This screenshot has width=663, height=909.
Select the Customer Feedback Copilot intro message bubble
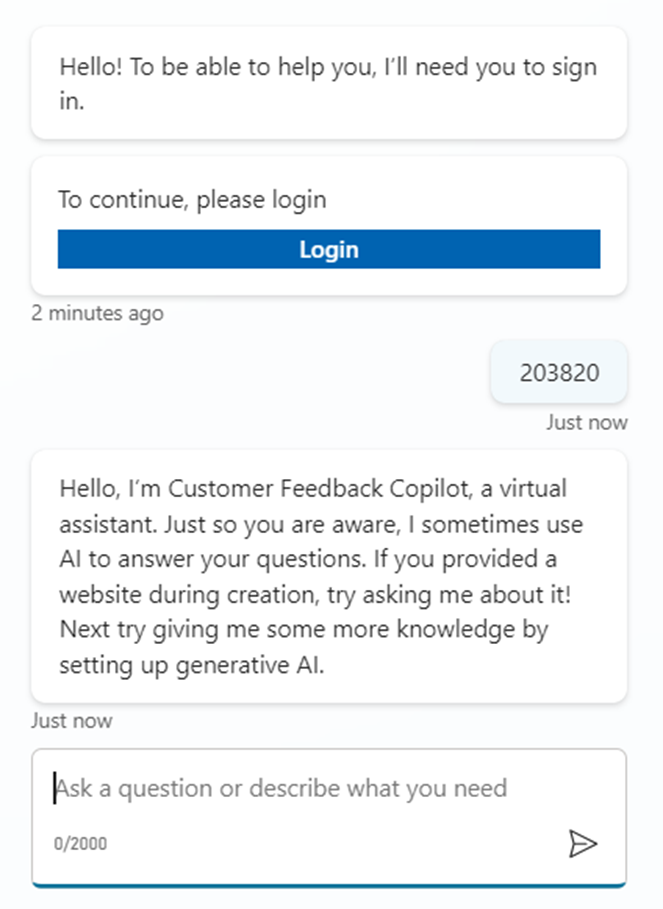tap(329, 577)
